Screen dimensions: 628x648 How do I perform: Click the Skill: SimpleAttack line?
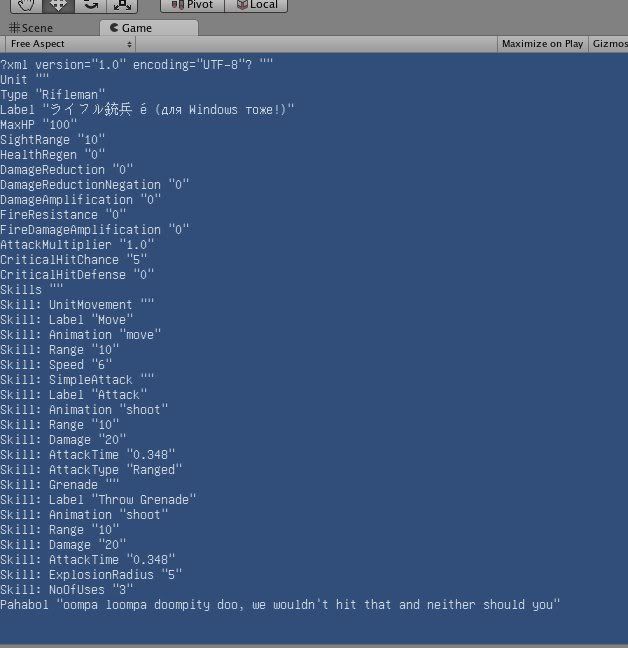click(77, 380)
